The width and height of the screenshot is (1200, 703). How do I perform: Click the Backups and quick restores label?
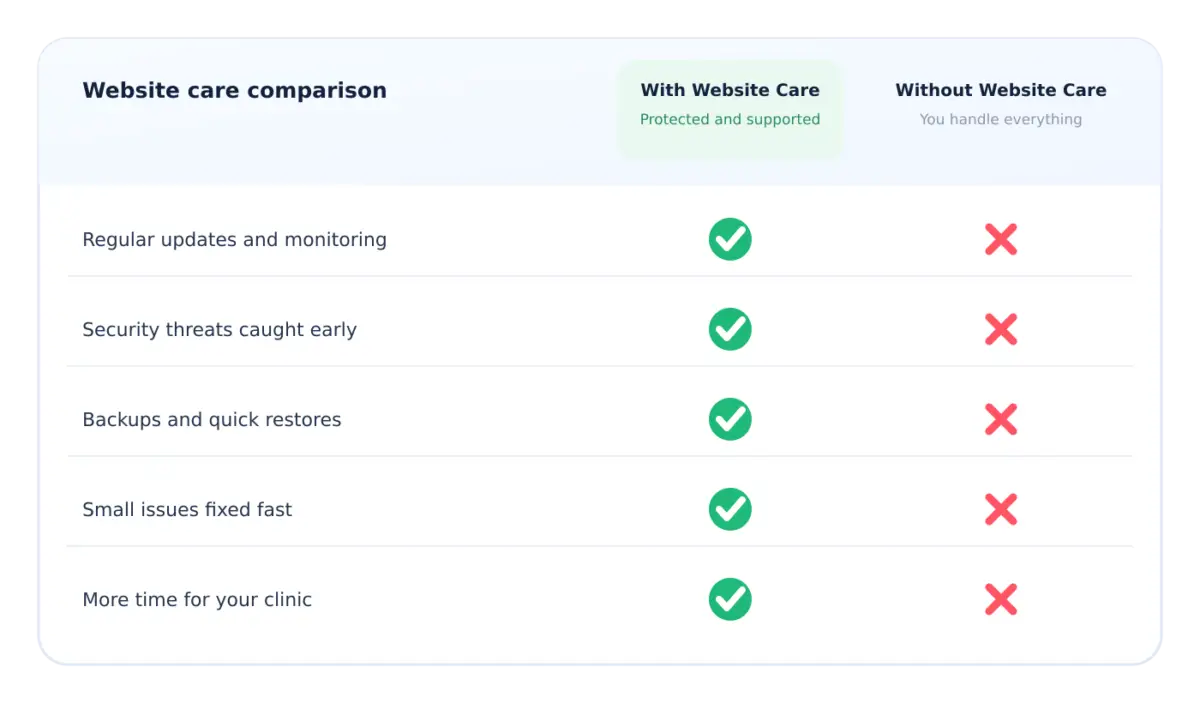point(212,420)
